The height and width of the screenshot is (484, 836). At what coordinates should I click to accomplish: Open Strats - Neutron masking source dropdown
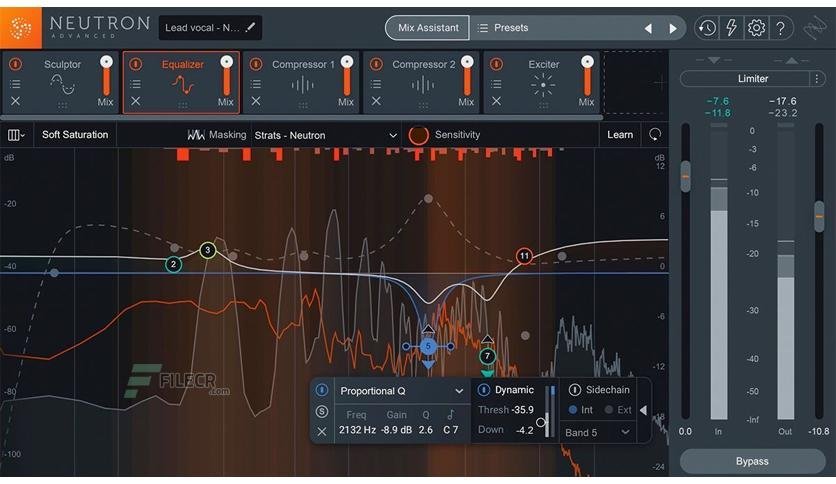(x=325, y=135)
